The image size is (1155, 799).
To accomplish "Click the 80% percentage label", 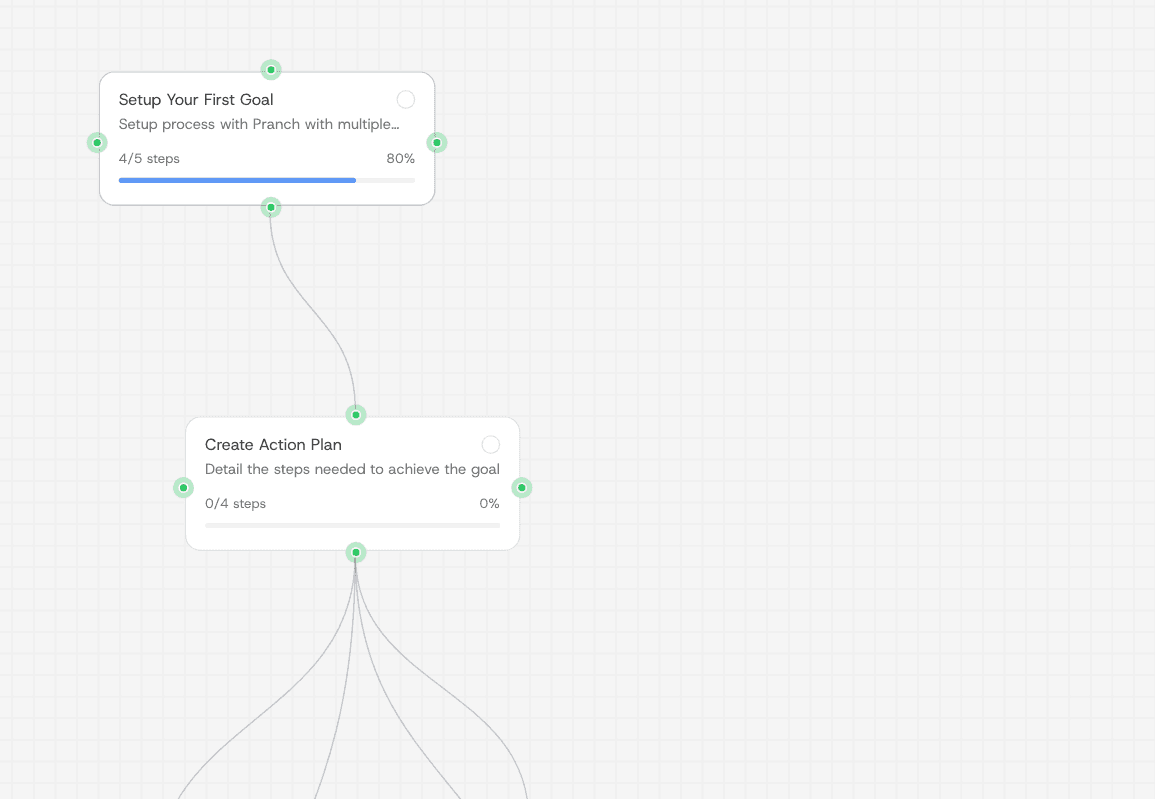I will tap(400, 159).
